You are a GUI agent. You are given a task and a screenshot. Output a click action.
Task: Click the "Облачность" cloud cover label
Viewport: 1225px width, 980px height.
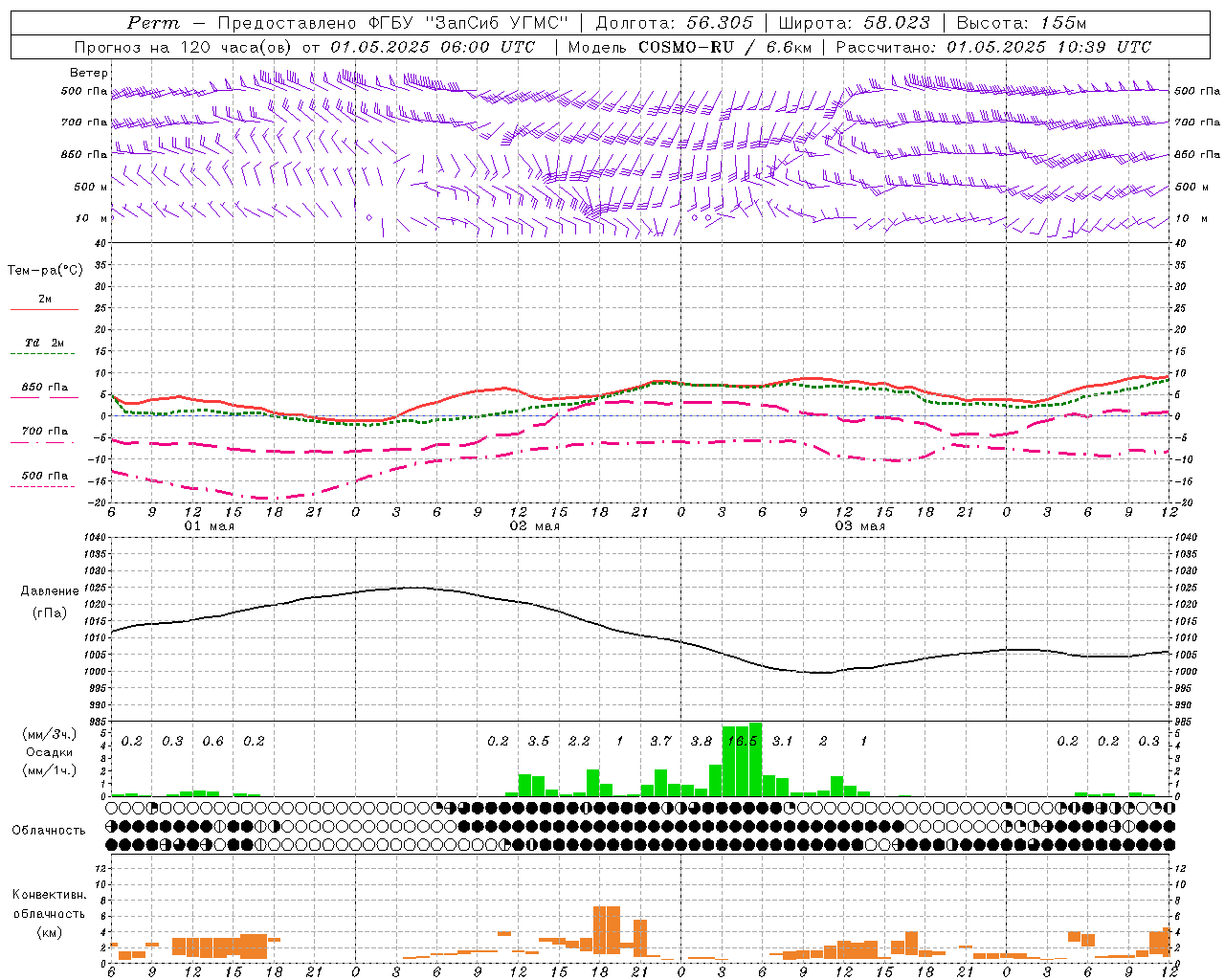pos(49,831)
